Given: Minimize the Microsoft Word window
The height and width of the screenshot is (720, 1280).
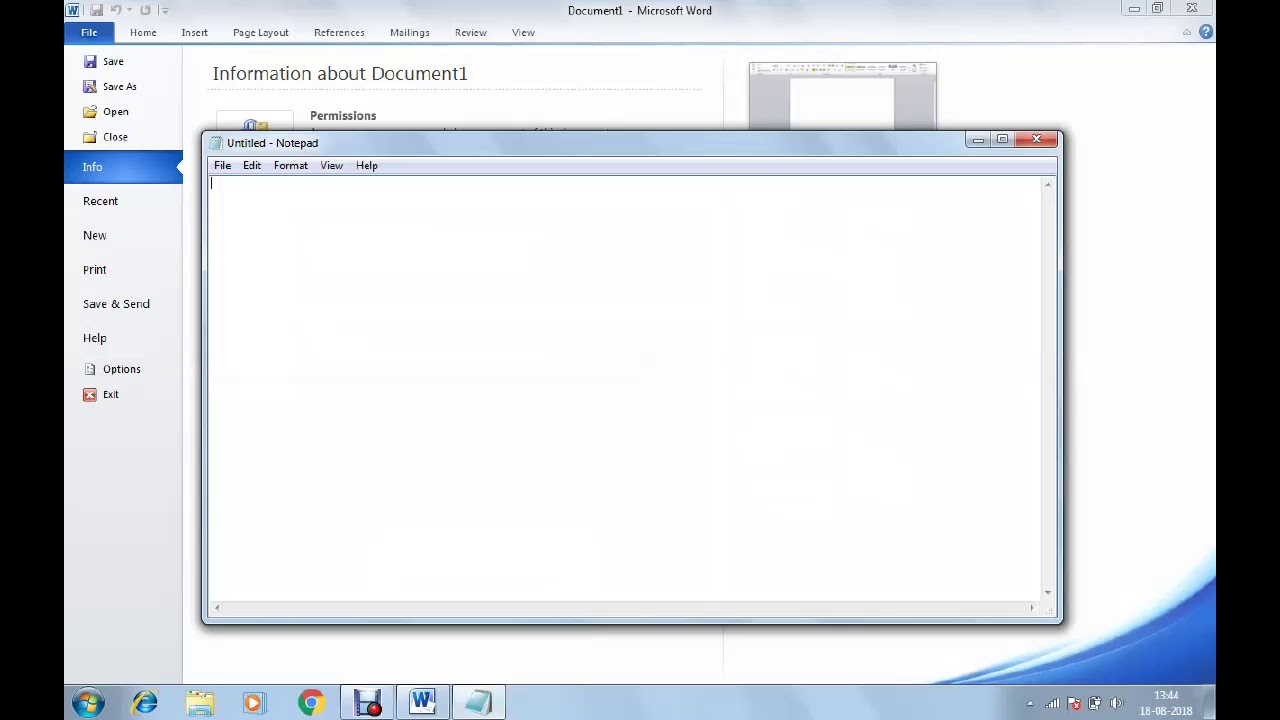Looking at the screenshot, I should point(1134,9).
